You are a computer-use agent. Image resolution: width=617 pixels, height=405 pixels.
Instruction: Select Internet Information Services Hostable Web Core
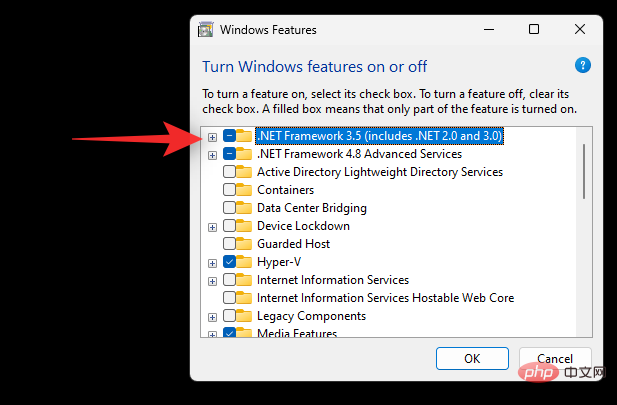[385, 298]
